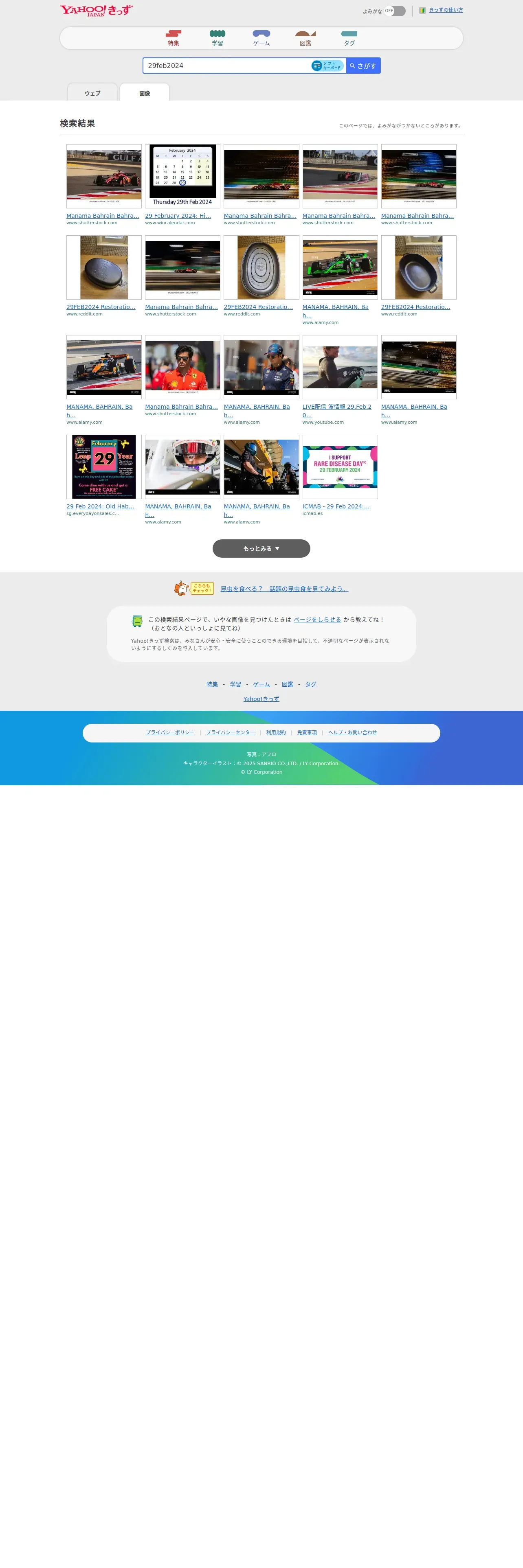Open 29 Feb 2024: Old Hab... link
The width and height of the screenshot is (523, 1568).
[100, 506]
